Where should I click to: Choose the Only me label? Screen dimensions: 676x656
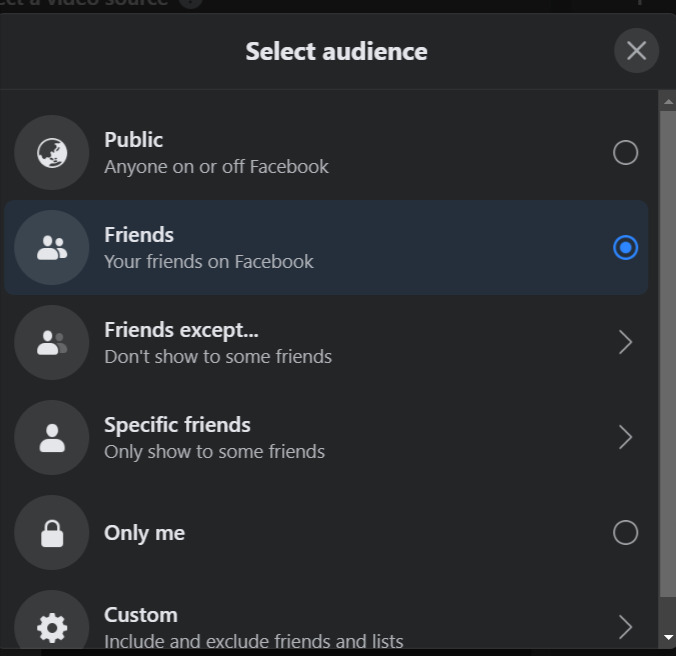tap(144, 533)
